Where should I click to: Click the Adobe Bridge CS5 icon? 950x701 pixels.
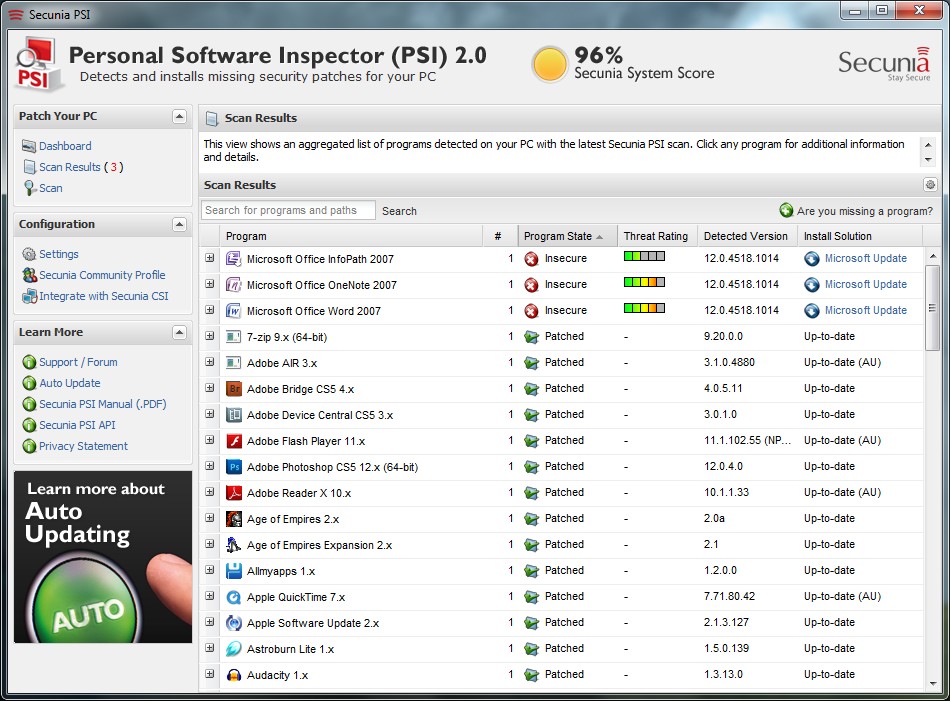tap(233, 388)
